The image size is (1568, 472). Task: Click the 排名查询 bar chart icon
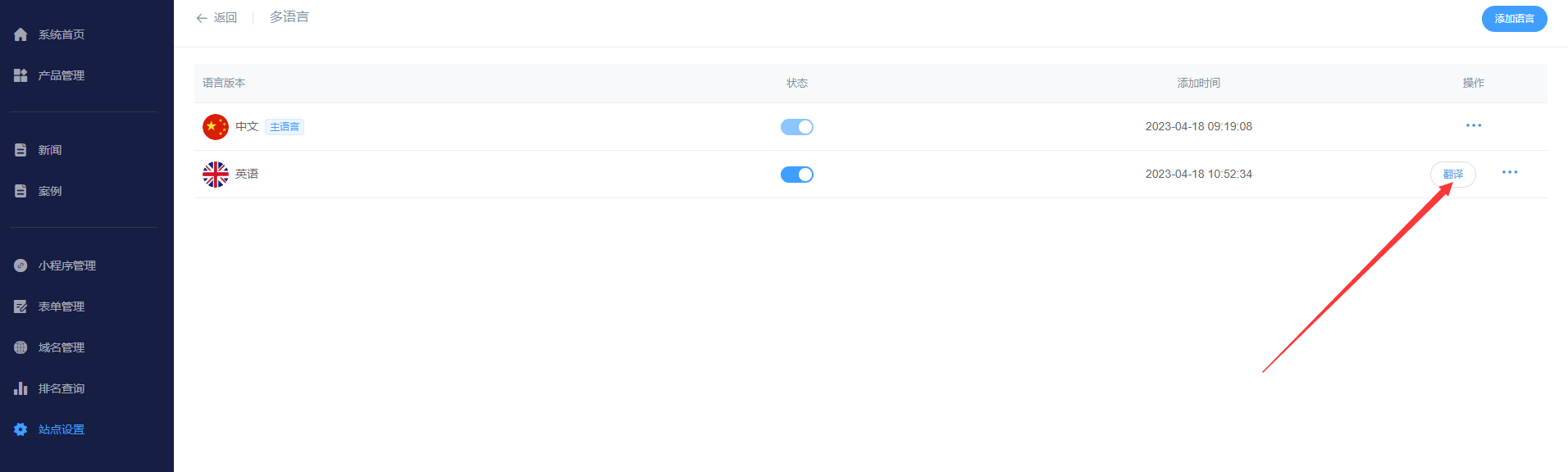(x=21, y=388)
